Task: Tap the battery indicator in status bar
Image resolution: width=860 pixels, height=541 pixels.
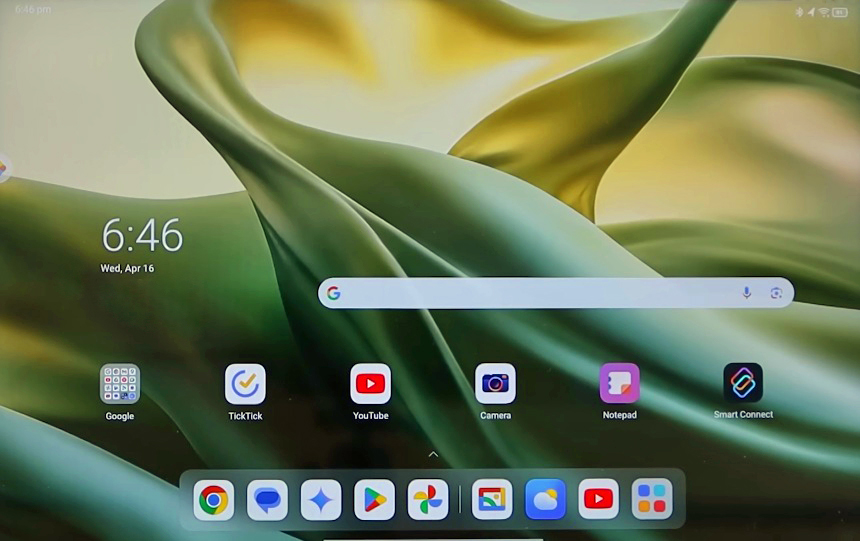Action: (x=840, y=12)
